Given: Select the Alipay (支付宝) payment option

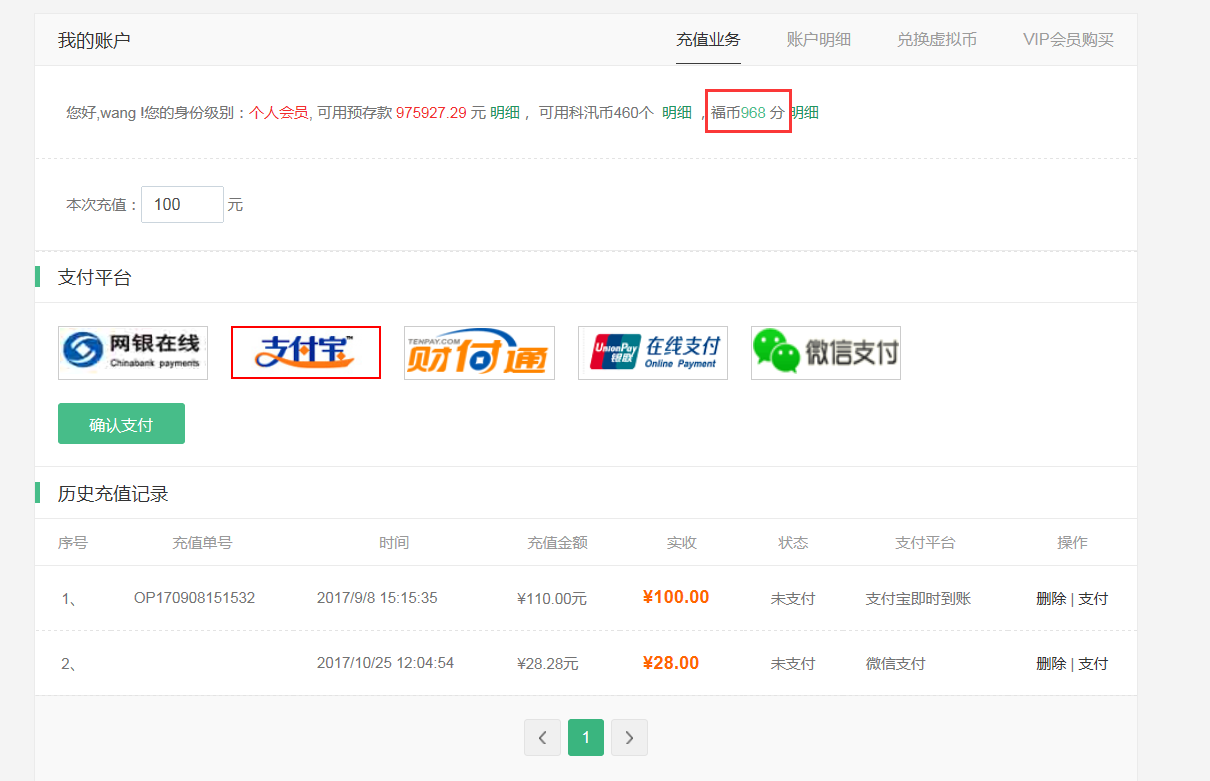Looking at the screenshot, I should 305,352.
